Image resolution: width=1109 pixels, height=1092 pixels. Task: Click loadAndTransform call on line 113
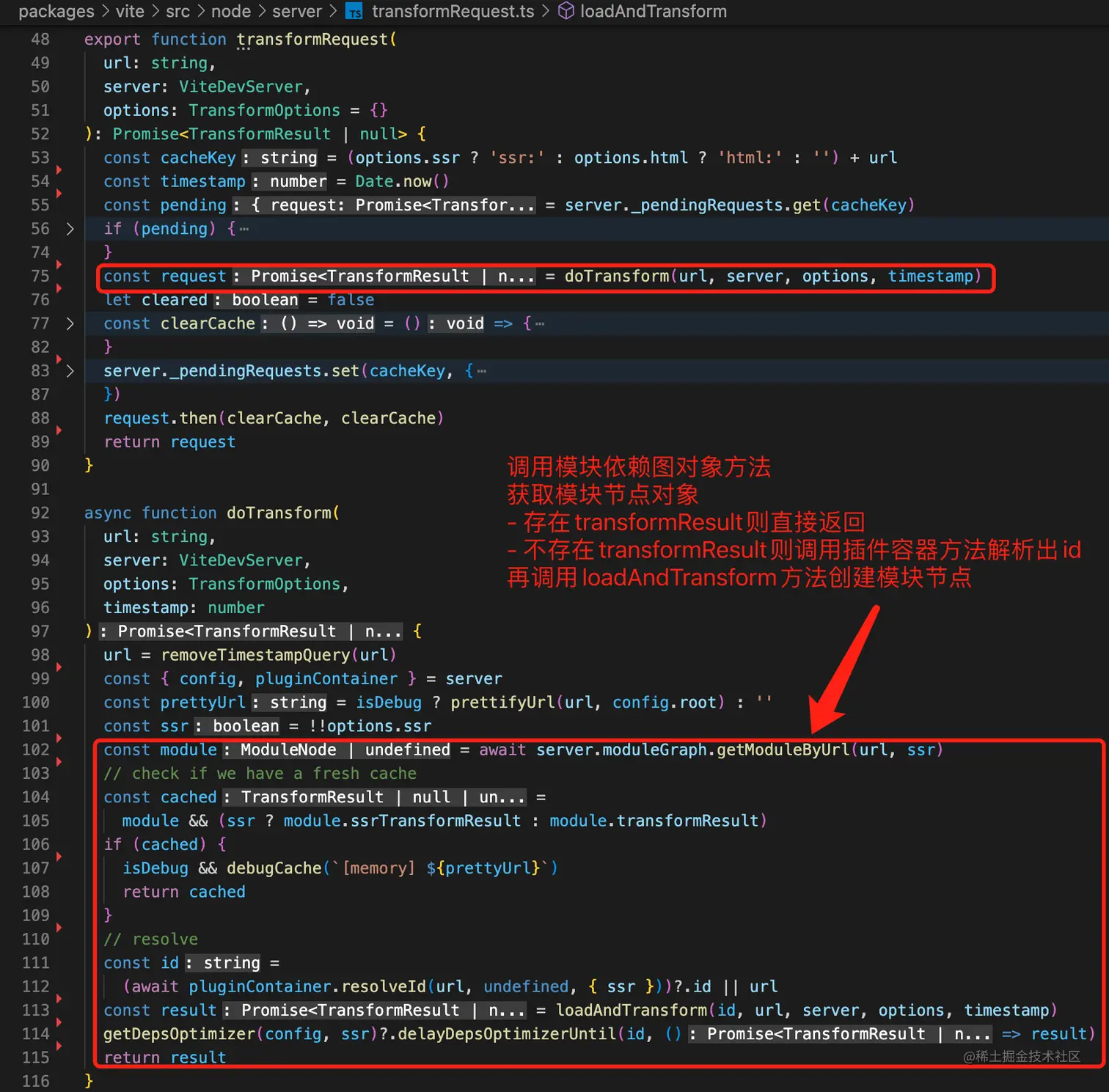click(x=632, y=1011)
